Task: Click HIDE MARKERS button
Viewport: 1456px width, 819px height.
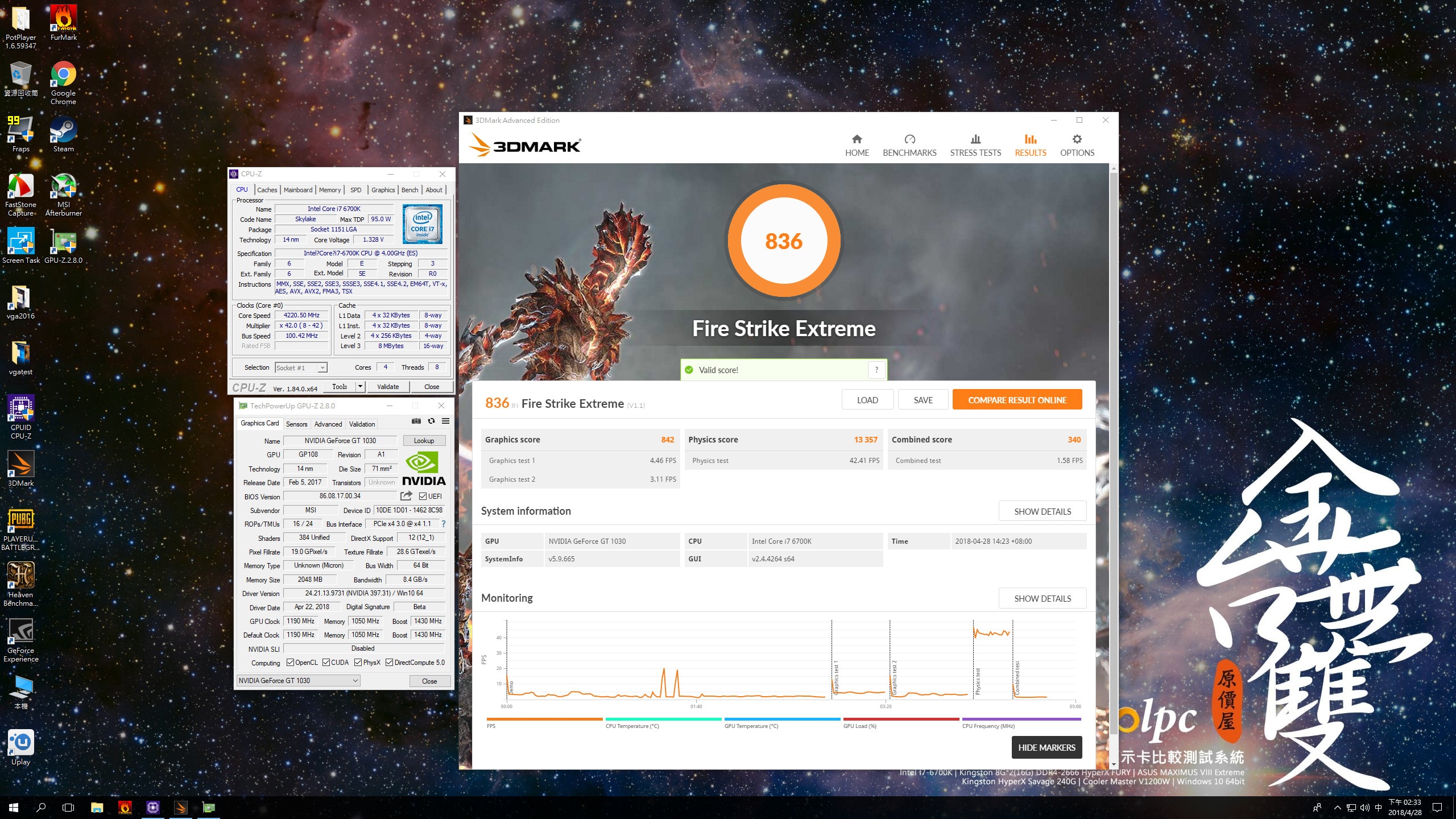Action: point(1046,747)
